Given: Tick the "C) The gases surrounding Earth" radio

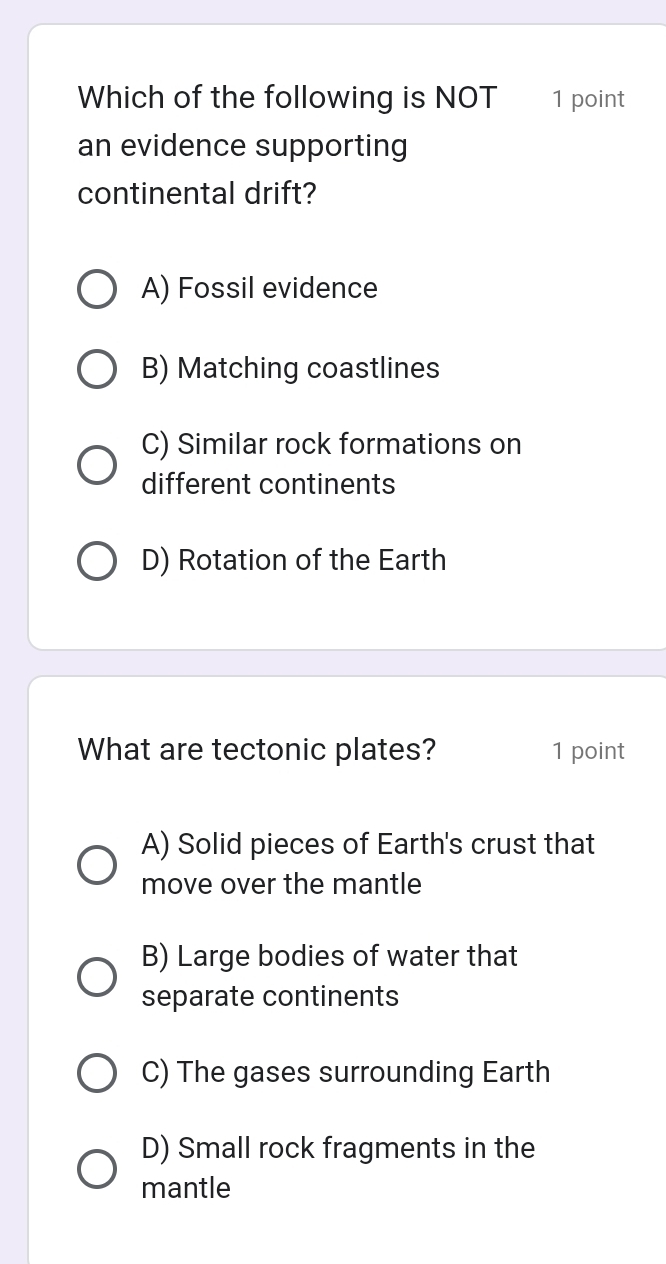Looking at the screenshot, I should pyautogui.click(x=97, y=1073).
